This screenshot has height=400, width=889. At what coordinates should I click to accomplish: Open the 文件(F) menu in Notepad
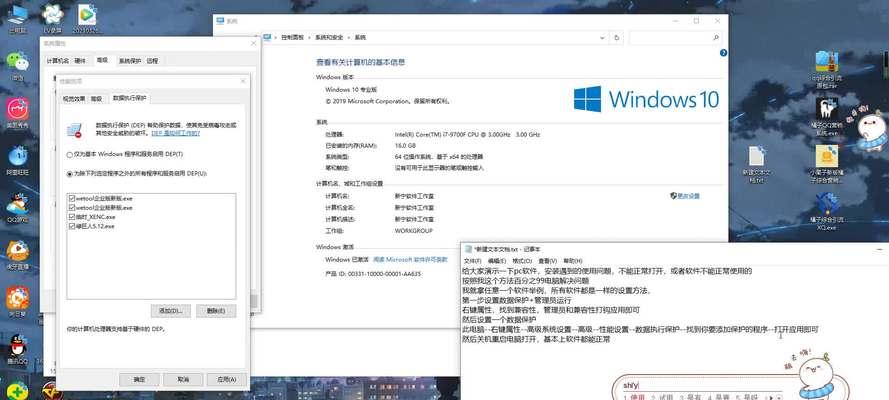pyautogui.click(x=472, y=260)
